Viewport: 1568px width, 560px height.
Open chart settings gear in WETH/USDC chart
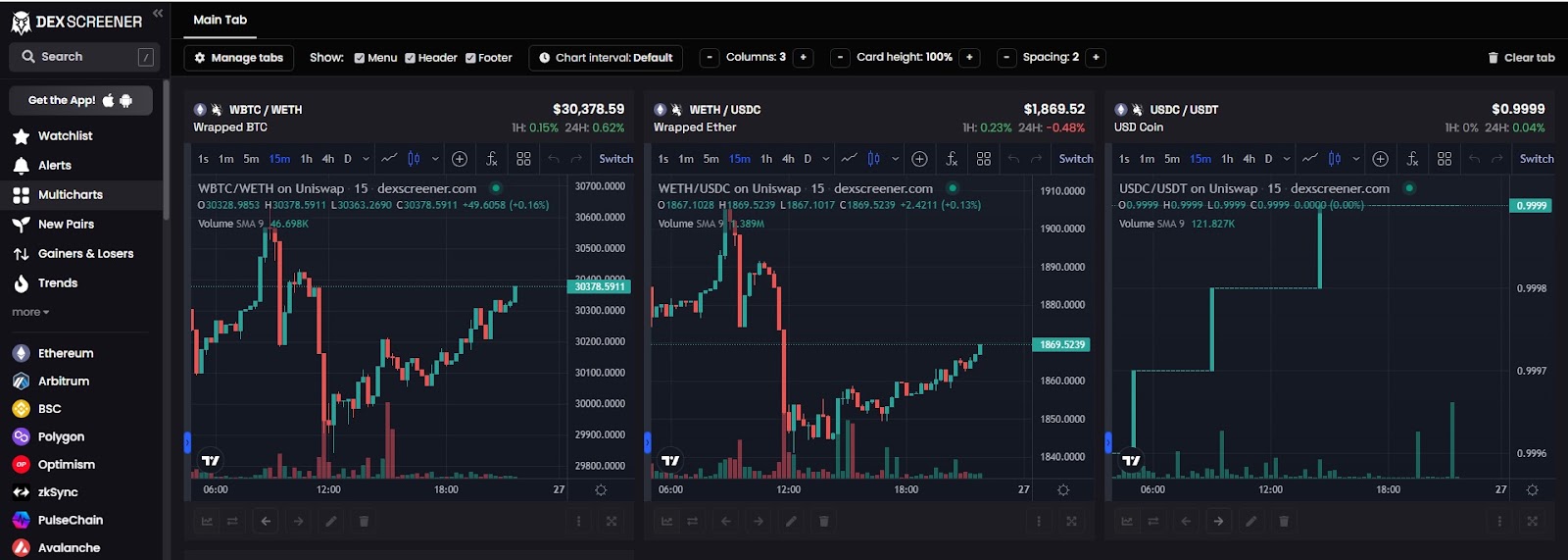click(1063, 489)
